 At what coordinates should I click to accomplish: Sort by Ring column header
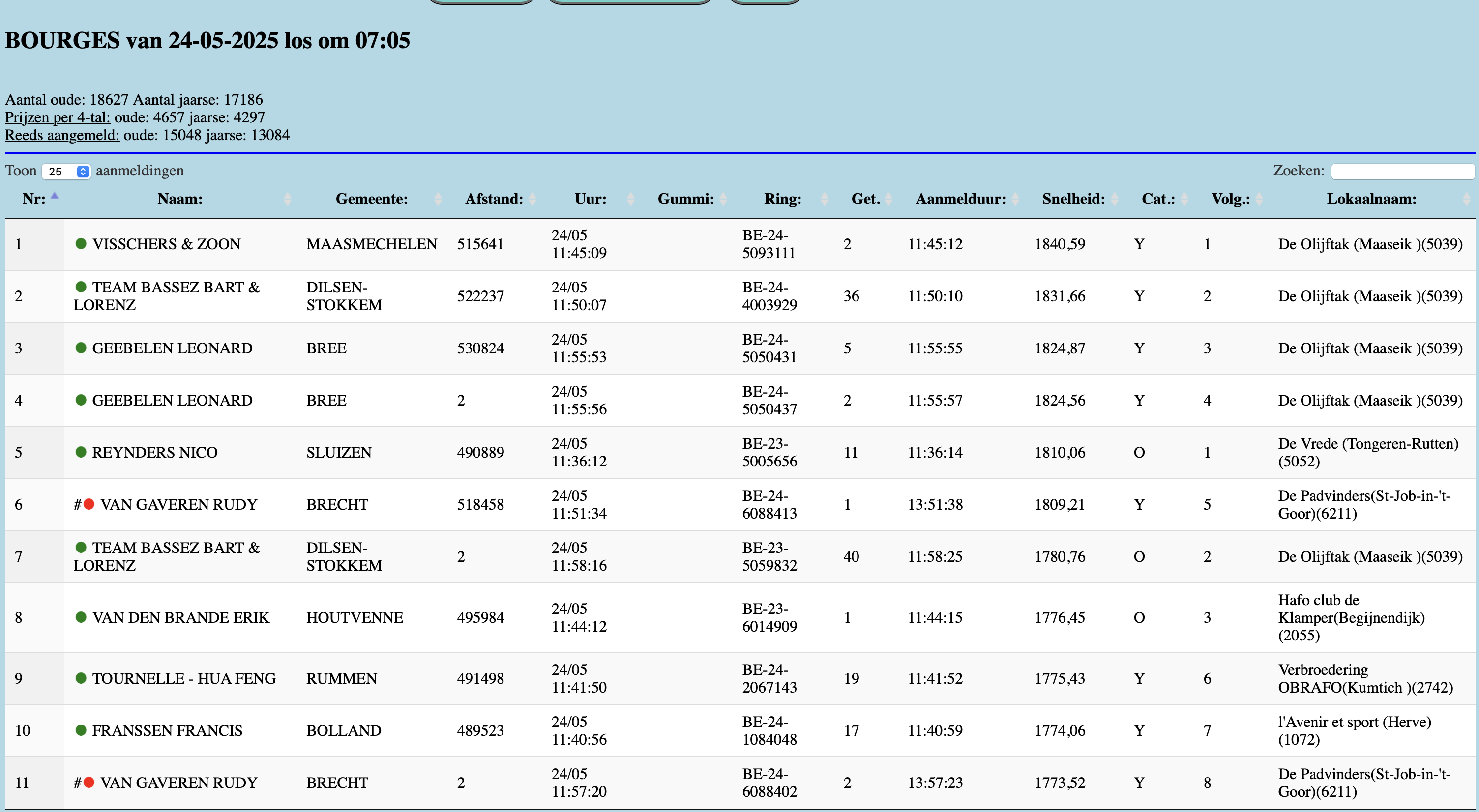[x=783, y=199]
